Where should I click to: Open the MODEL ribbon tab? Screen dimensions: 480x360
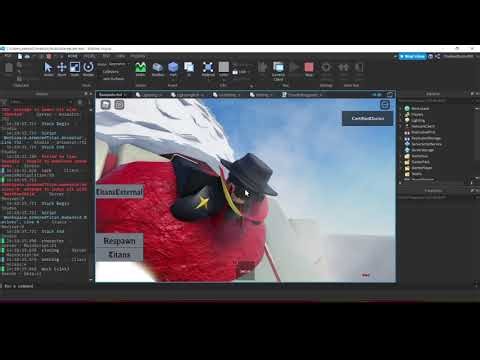point(89,56)
